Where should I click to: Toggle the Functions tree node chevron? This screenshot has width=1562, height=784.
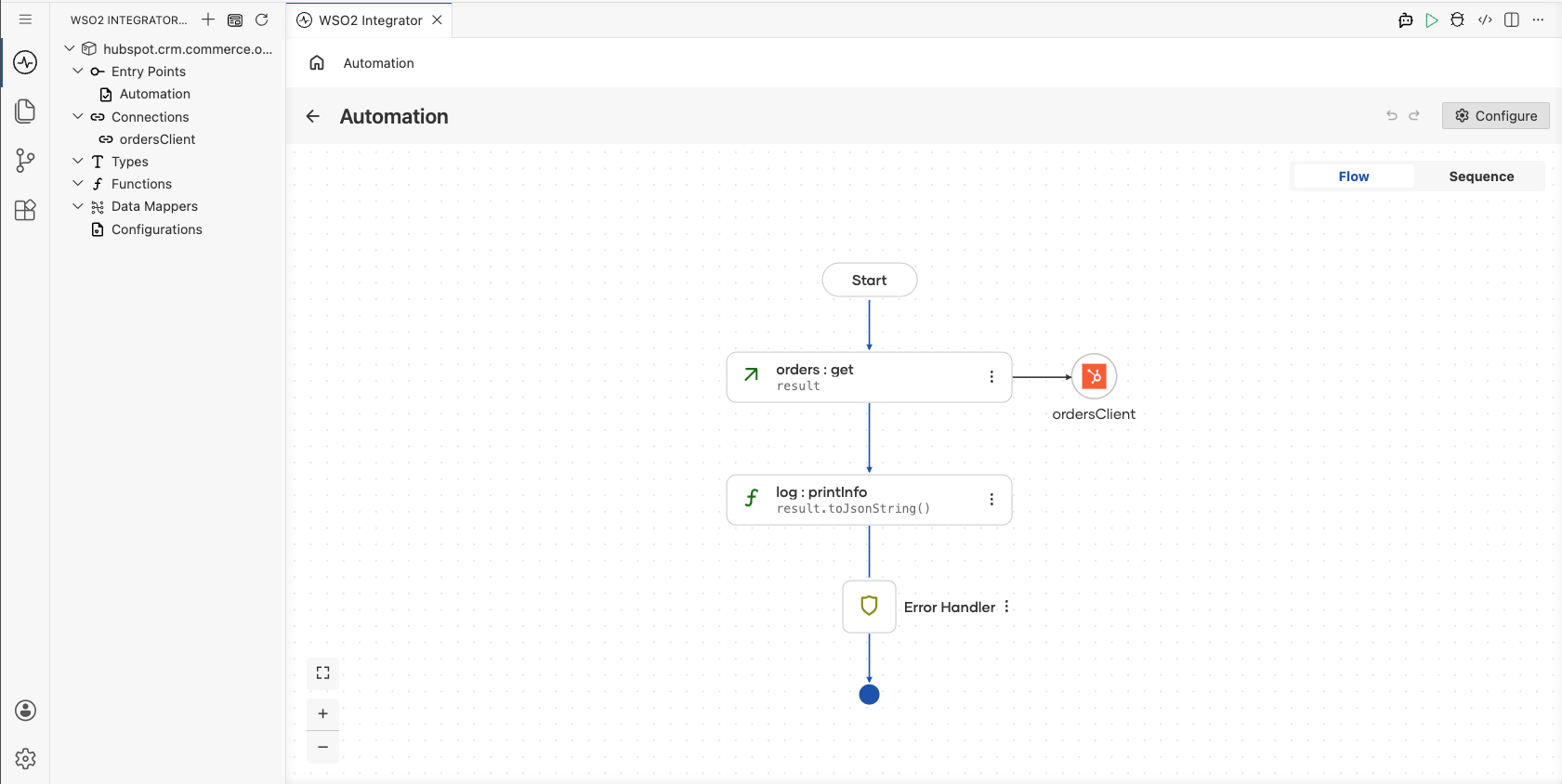[x=78, y=184]
